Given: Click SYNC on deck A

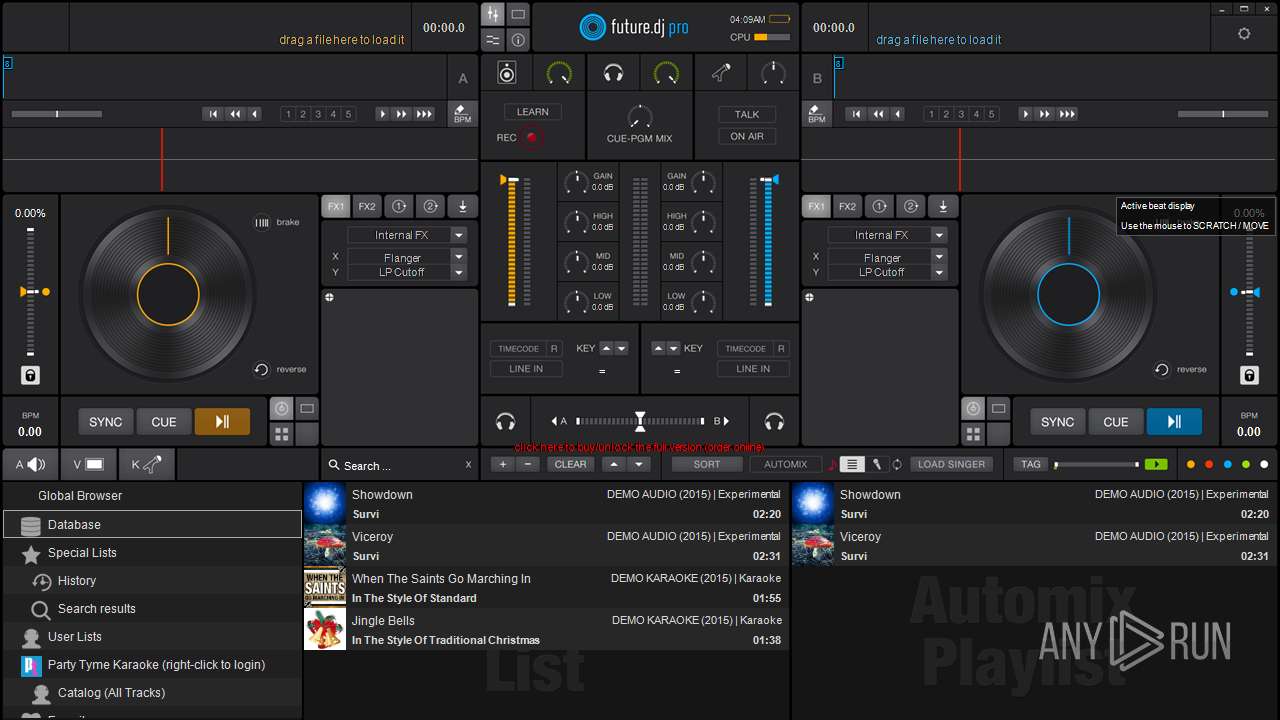Looking at the screenshot, I should (105, 422).
